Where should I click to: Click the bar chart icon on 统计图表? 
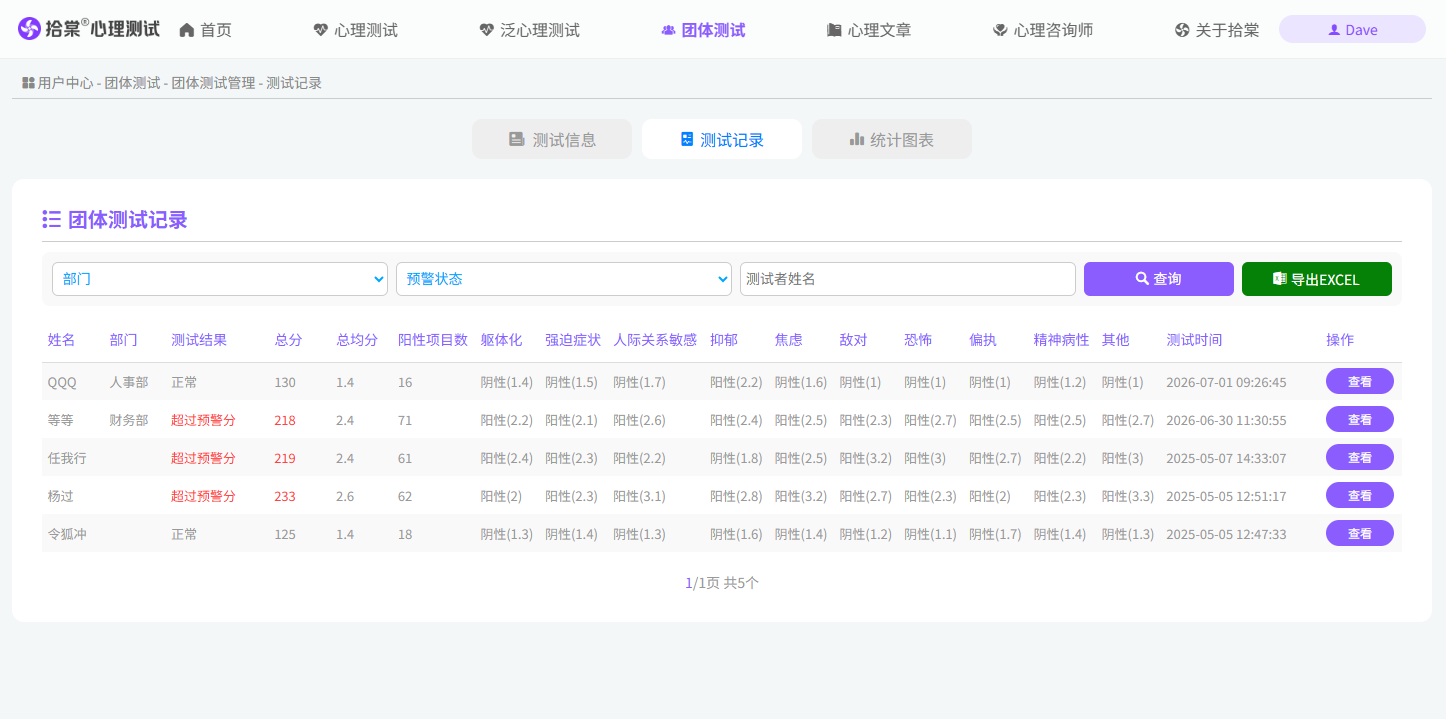pos(857,139)
